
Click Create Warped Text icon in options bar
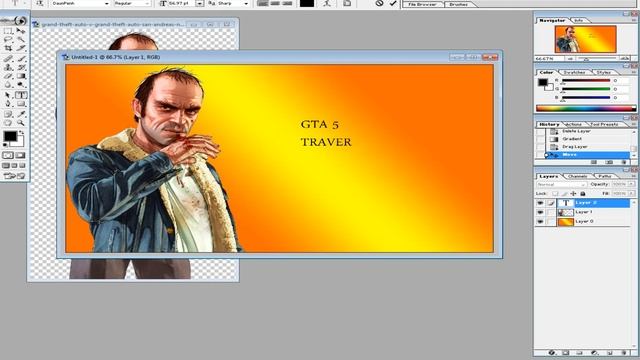click(x=327, y=3)
